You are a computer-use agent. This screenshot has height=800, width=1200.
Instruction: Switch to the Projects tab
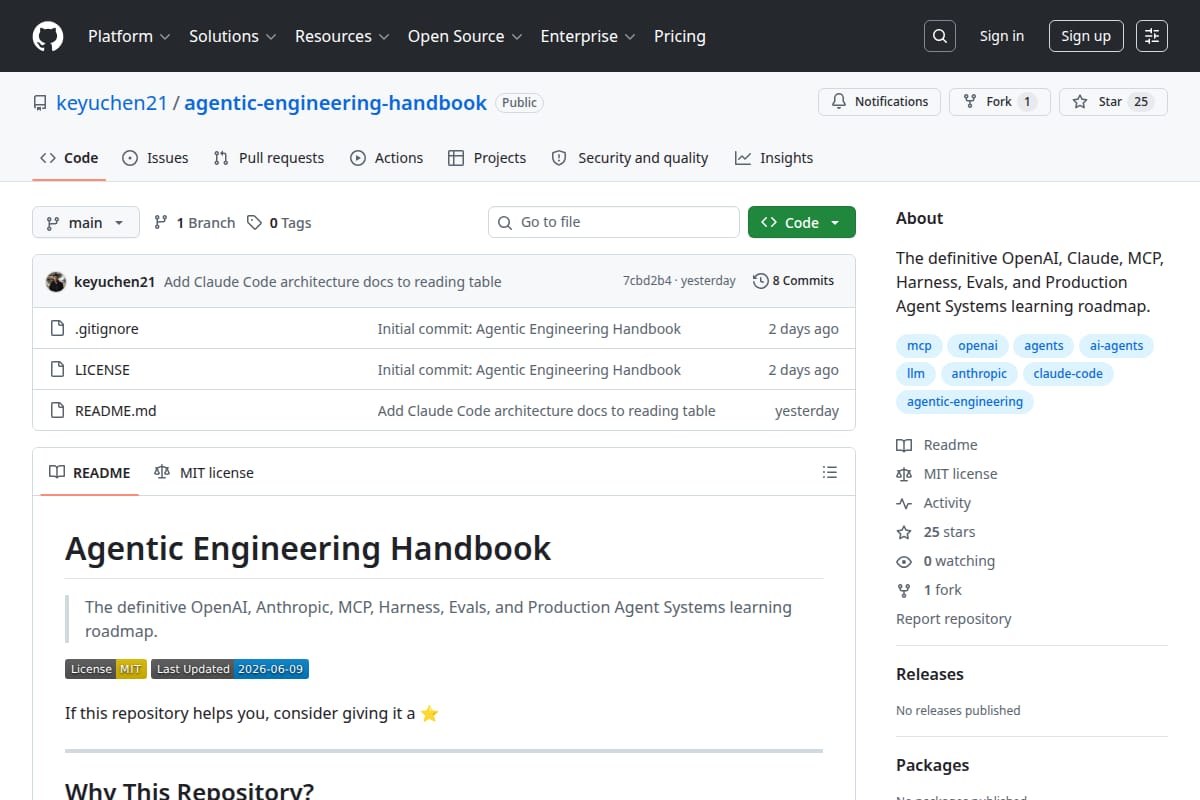[487, 158]
